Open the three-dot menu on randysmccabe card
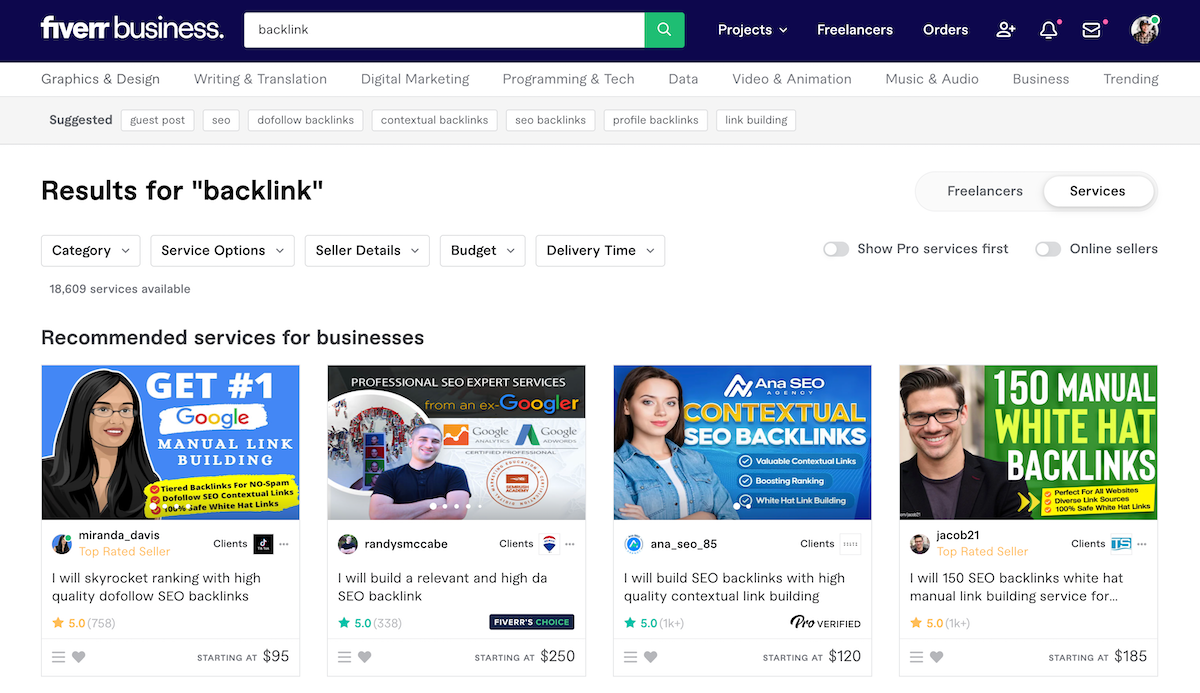Viewport: 1200px width, 693px height. 570,544
